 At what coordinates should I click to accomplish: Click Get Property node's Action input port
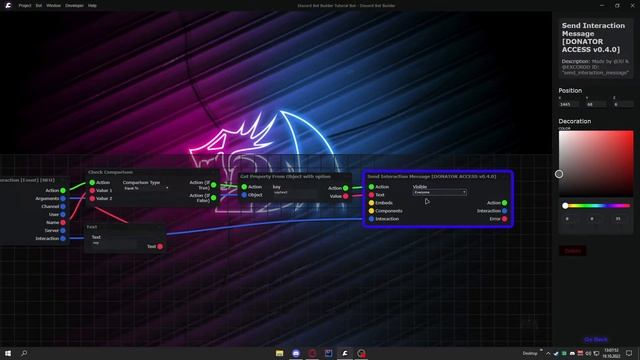(244, 187)
